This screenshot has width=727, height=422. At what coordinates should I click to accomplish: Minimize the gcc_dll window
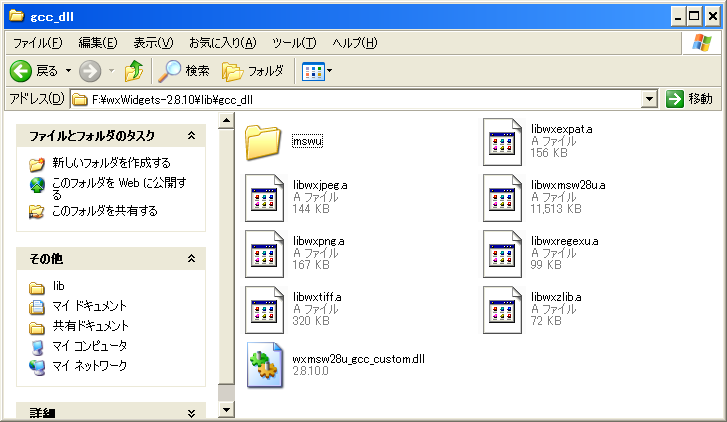point(678,17)
